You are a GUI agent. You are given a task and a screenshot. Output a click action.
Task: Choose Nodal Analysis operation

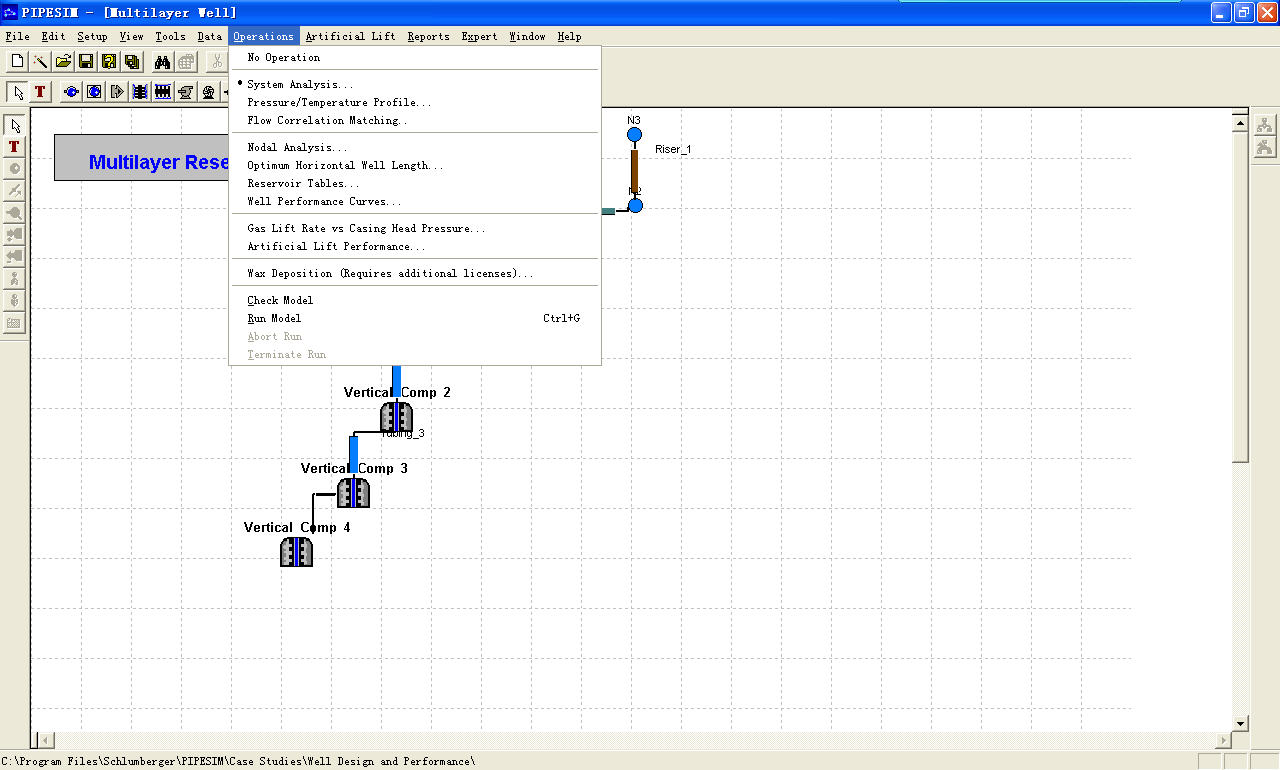[415, 148]
